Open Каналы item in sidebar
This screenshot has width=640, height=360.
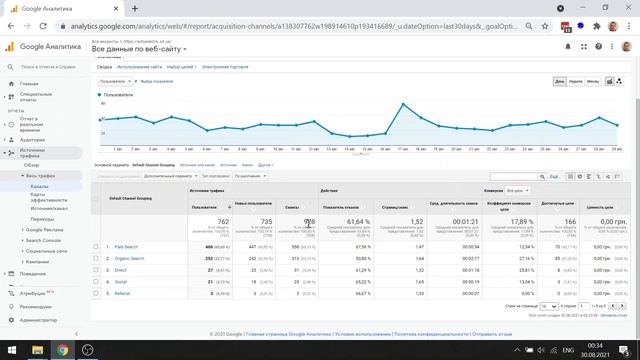39,187
